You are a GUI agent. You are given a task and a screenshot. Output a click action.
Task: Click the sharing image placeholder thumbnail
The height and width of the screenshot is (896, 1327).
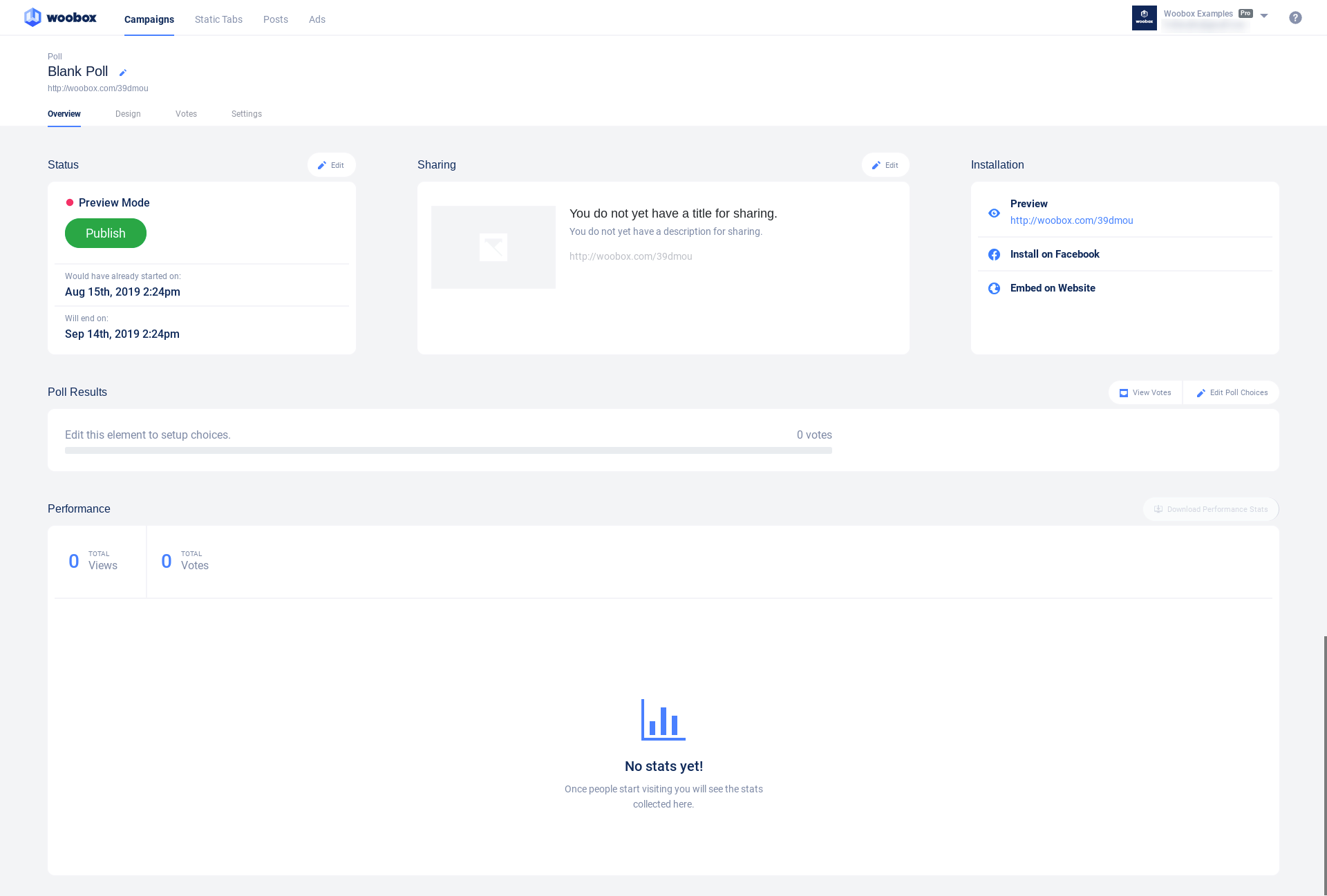[x=493, y=247]
